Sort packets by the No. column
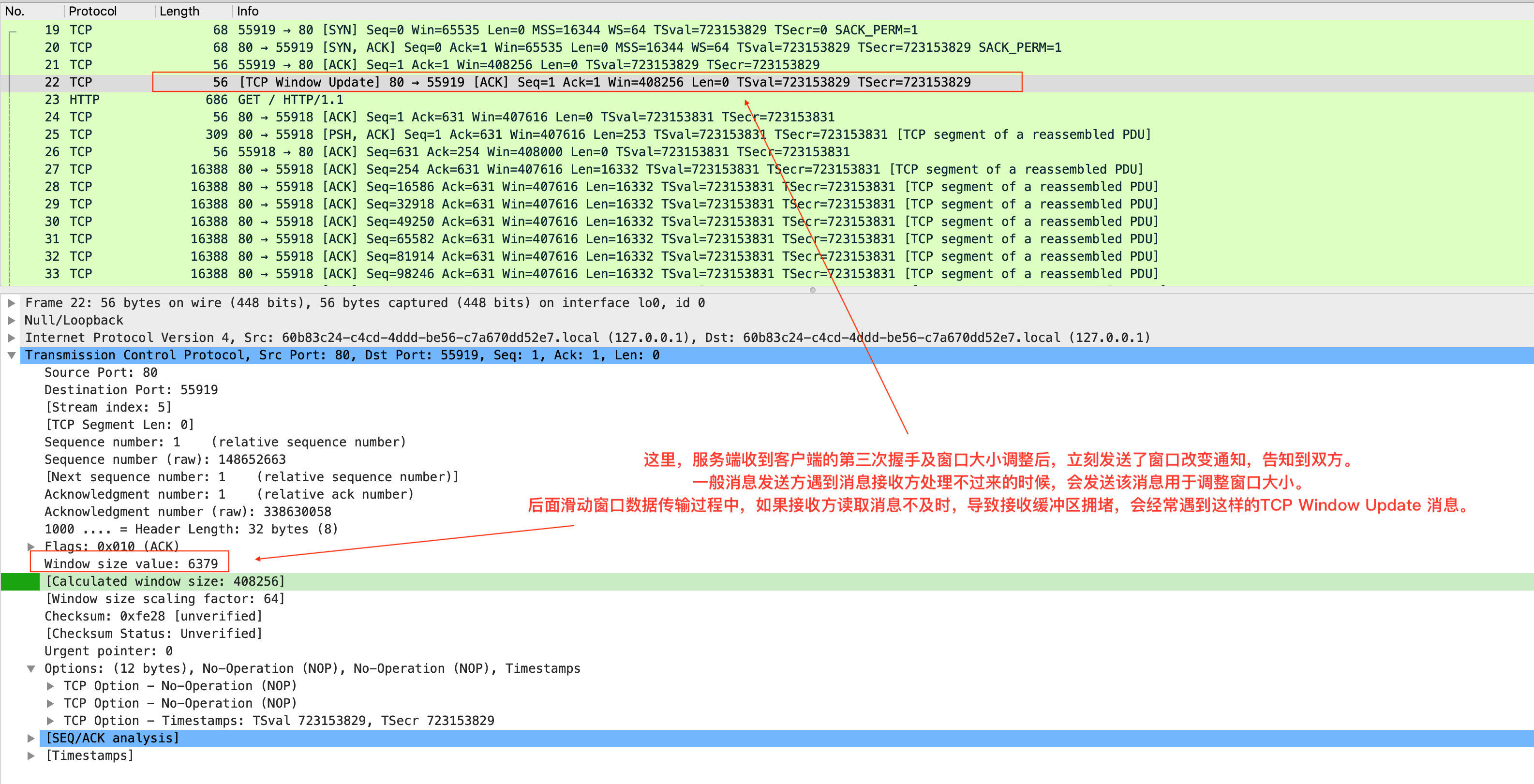The image size is (1534, 784). [15, 11]
